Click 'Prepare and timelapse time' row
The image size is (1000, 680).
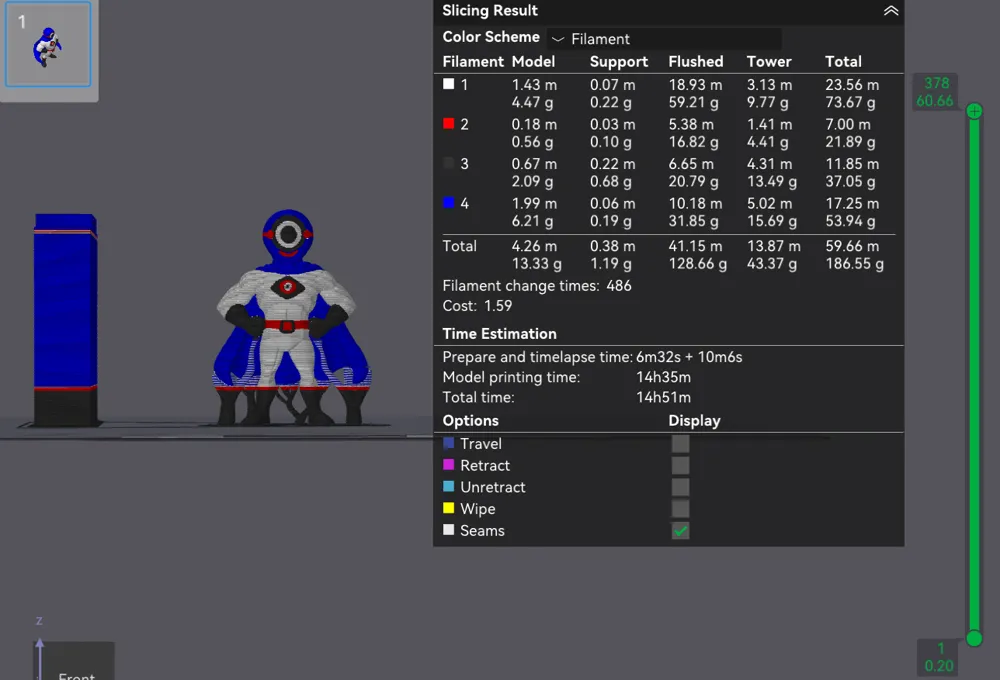592,357
